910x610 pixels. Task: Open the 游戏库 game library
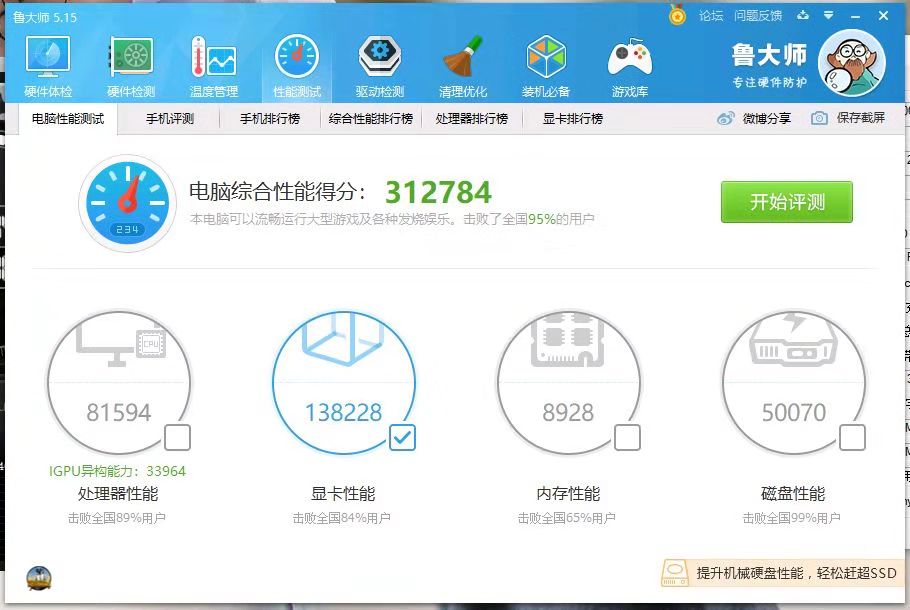(x=630, y=64)
